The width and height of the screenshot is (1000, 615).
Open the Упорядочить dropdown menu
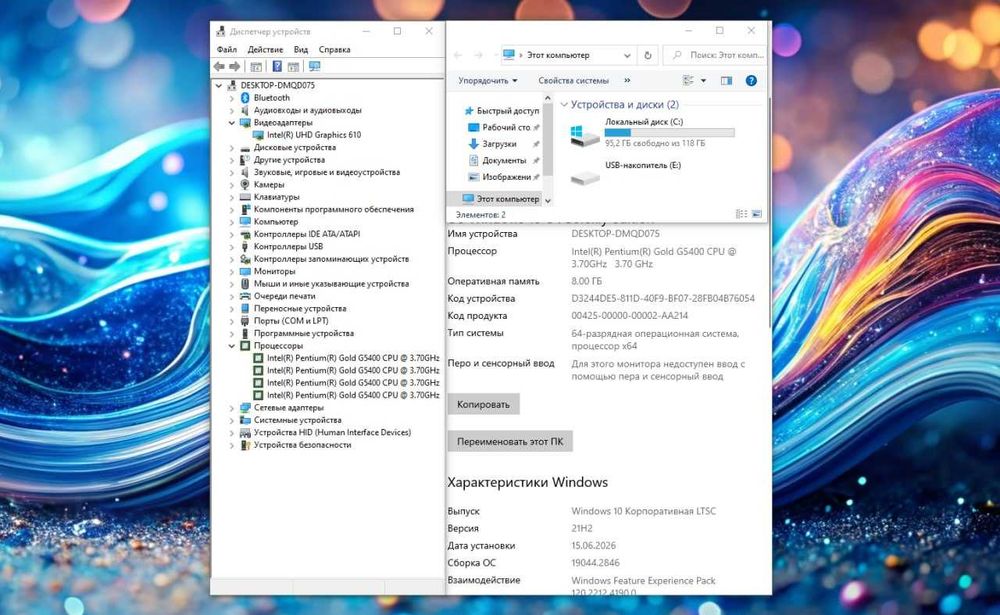pos(488,80)
